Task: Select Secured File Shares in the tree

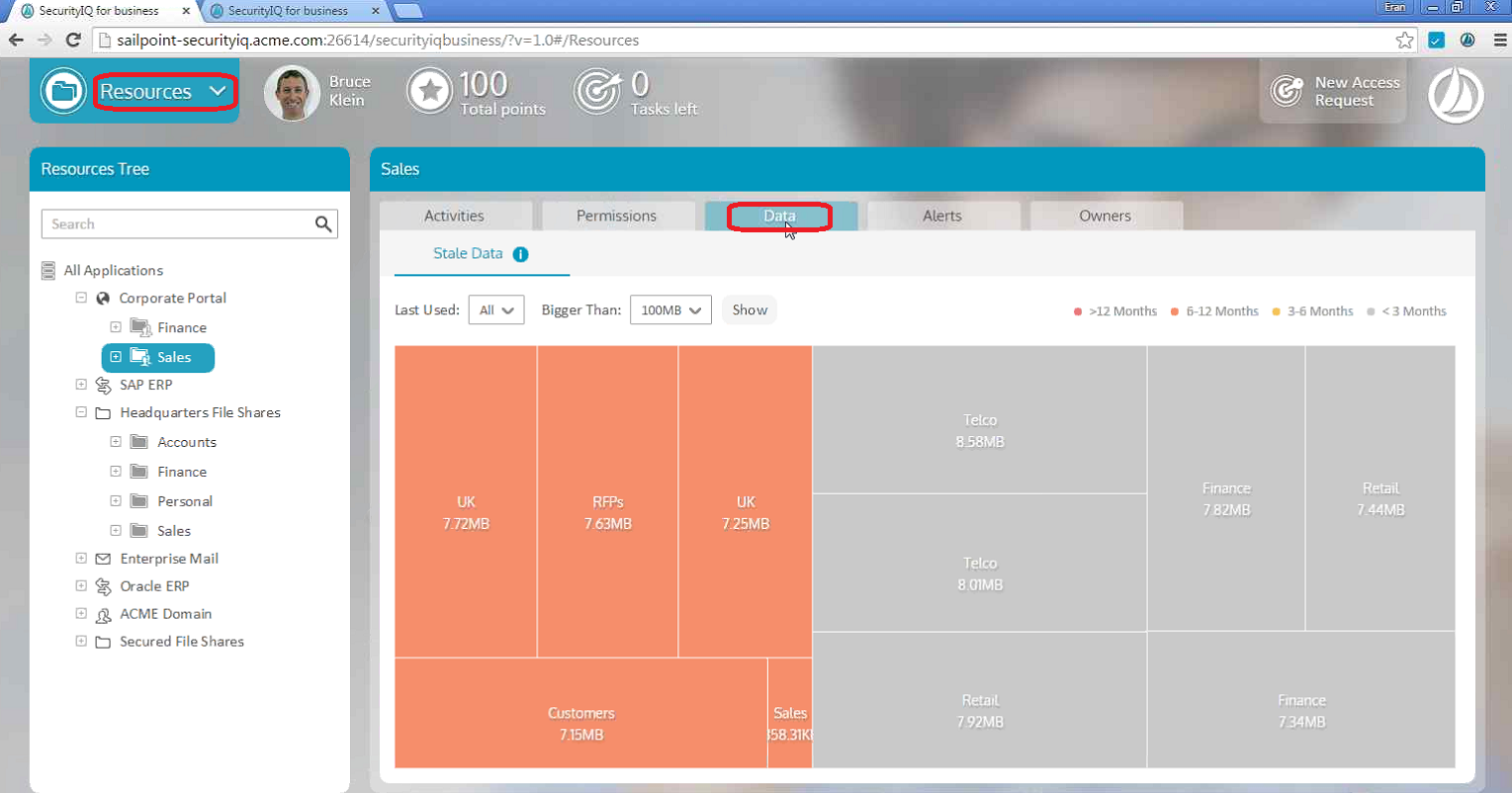Action: click(x=182, y=642)
